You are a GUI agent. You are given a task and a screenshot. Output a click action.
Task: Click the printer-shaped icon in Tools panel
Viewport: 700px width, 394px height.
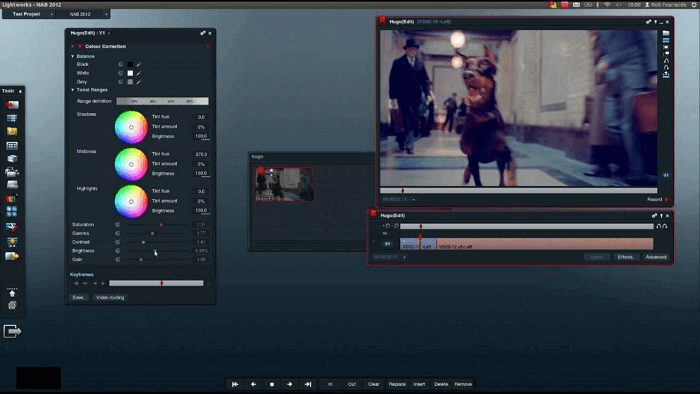click(x=12, y=172)
